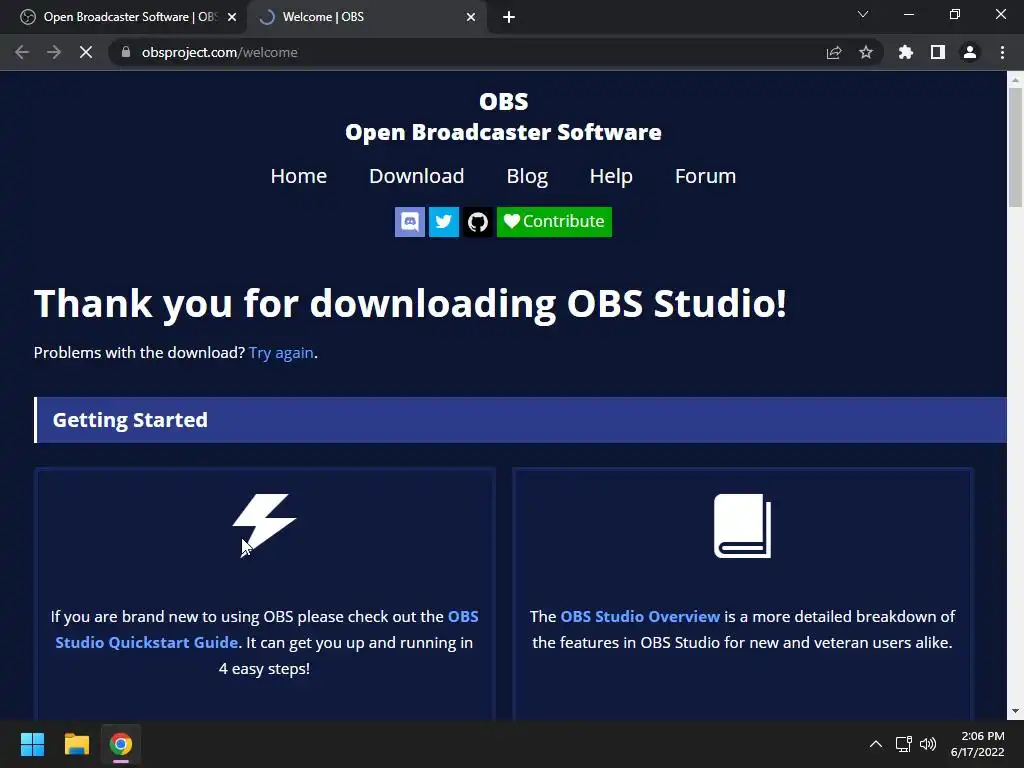1024x768 pixels.
Task: Open the OBS GitHub icon link
Action: (478, 222)
